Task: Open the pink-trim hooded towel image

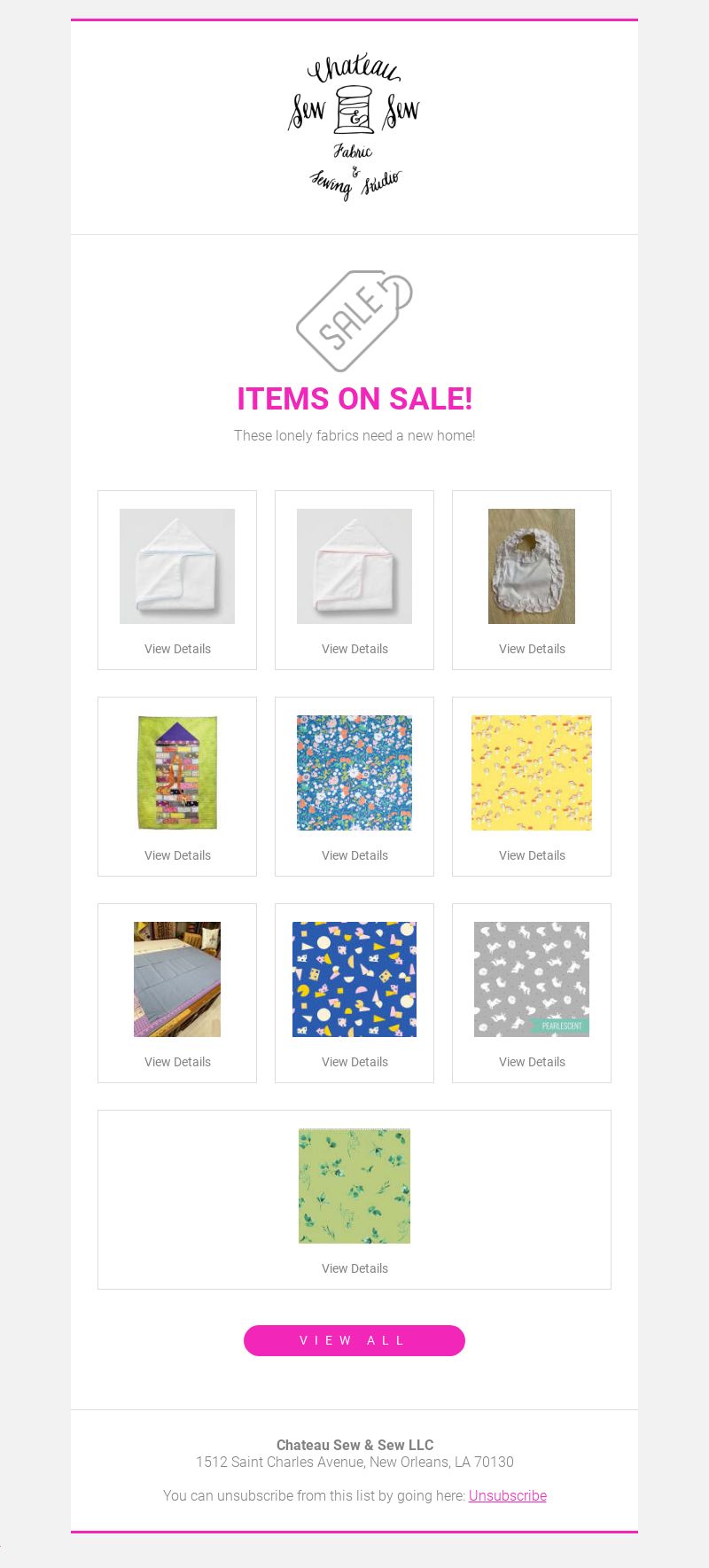Action: pos(354,566)
